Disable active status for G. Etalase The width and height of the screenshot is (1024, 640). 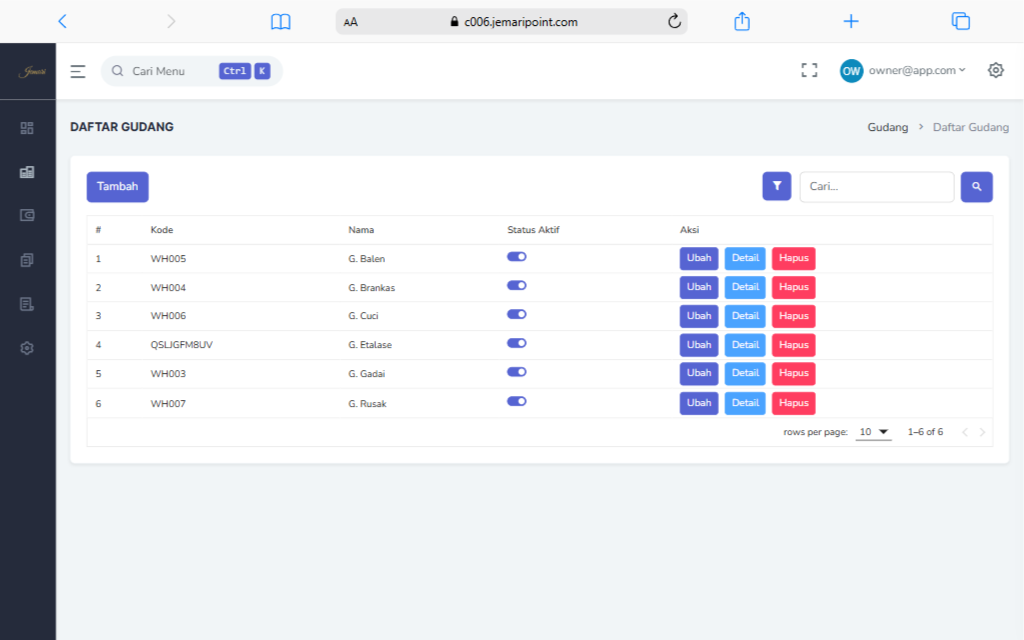(x=517, y=343)
